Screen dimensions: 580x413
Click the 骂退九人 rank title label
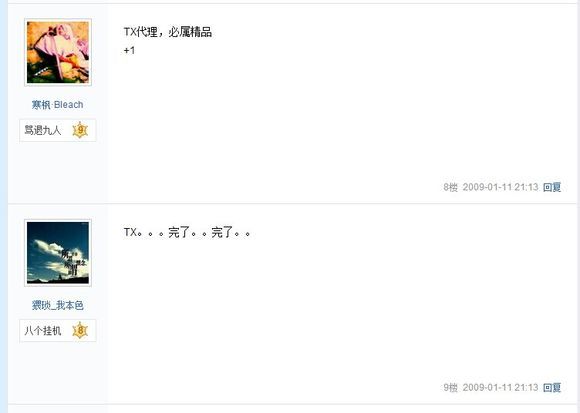[43, 130]
